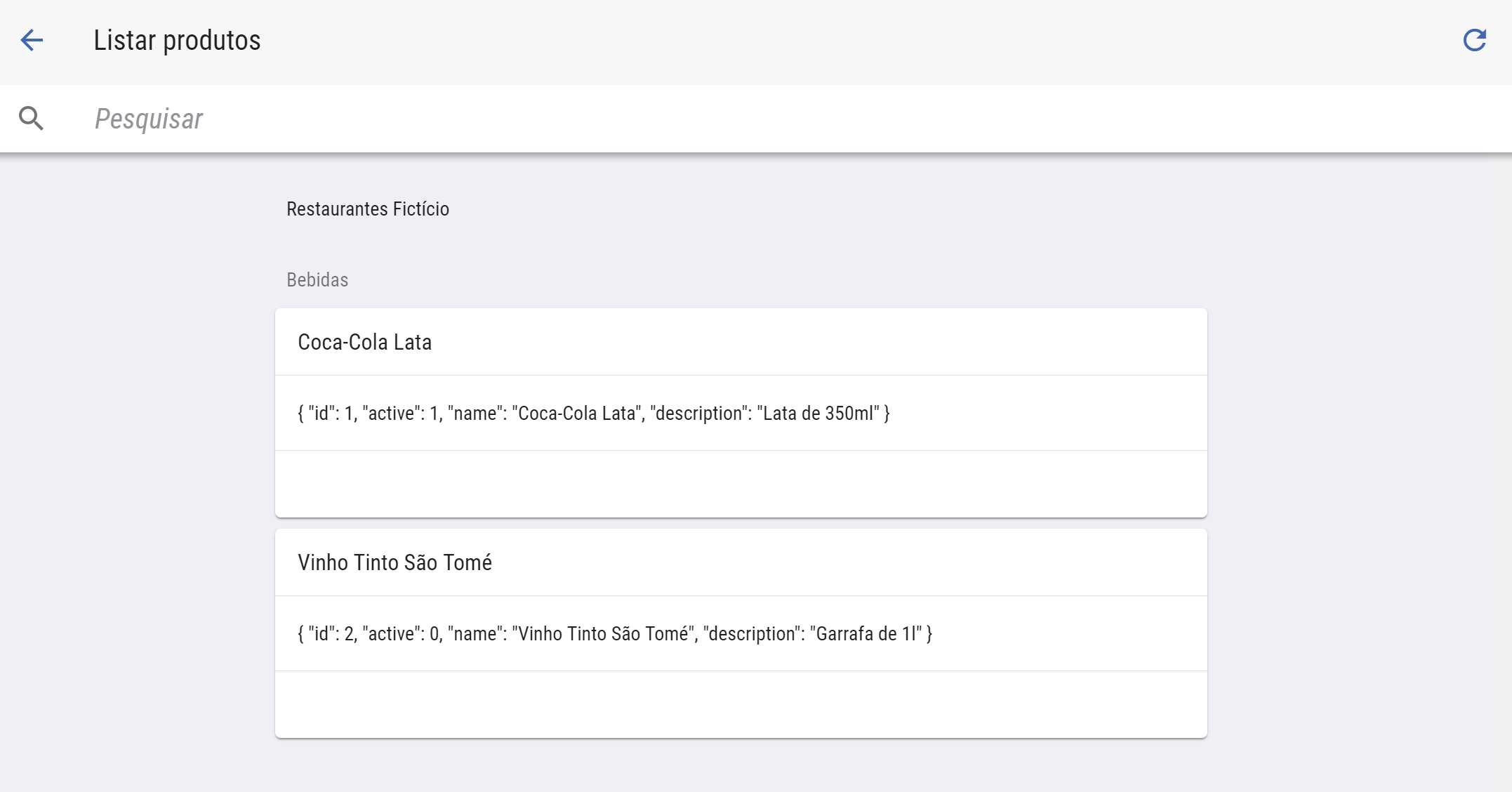Hit the leftmost arrow icon in header
This screenshot has height=792, width=1512.
point(32,41)
